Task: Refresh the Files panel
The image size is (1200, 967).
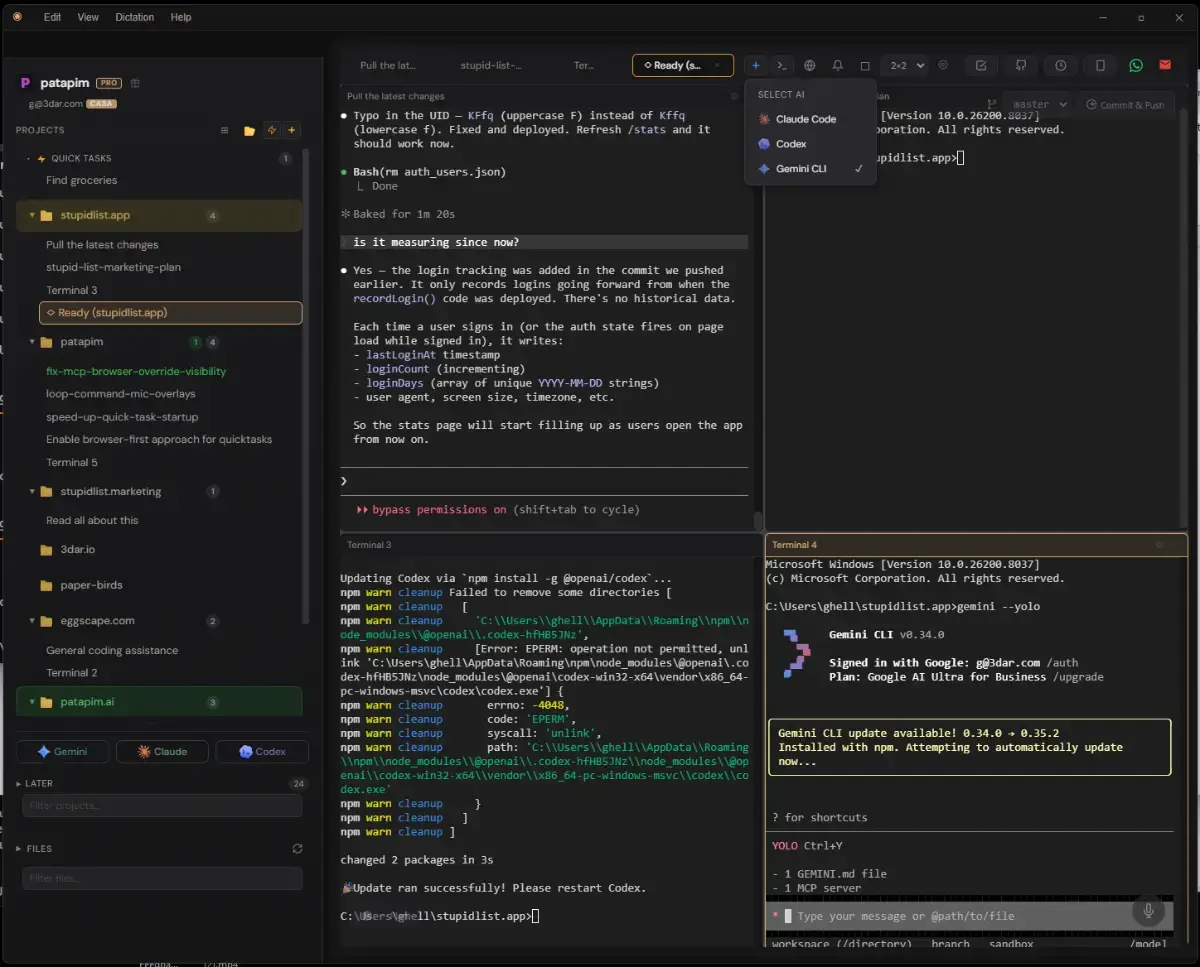Action: 297,849
